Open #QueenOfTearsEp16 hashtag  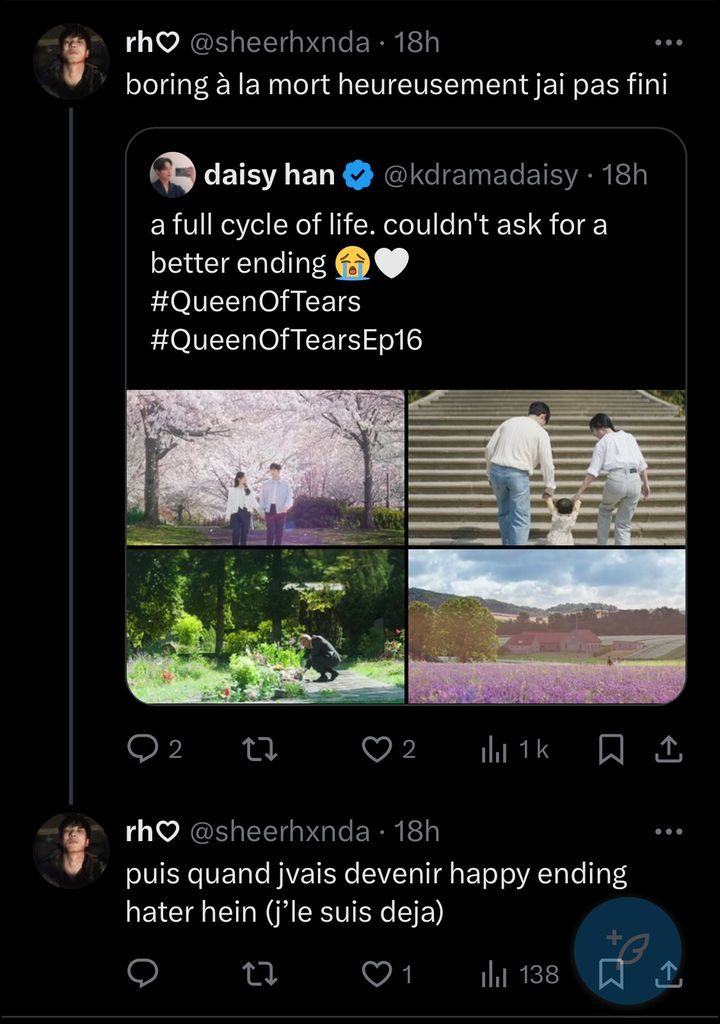(x=286, y=340)
